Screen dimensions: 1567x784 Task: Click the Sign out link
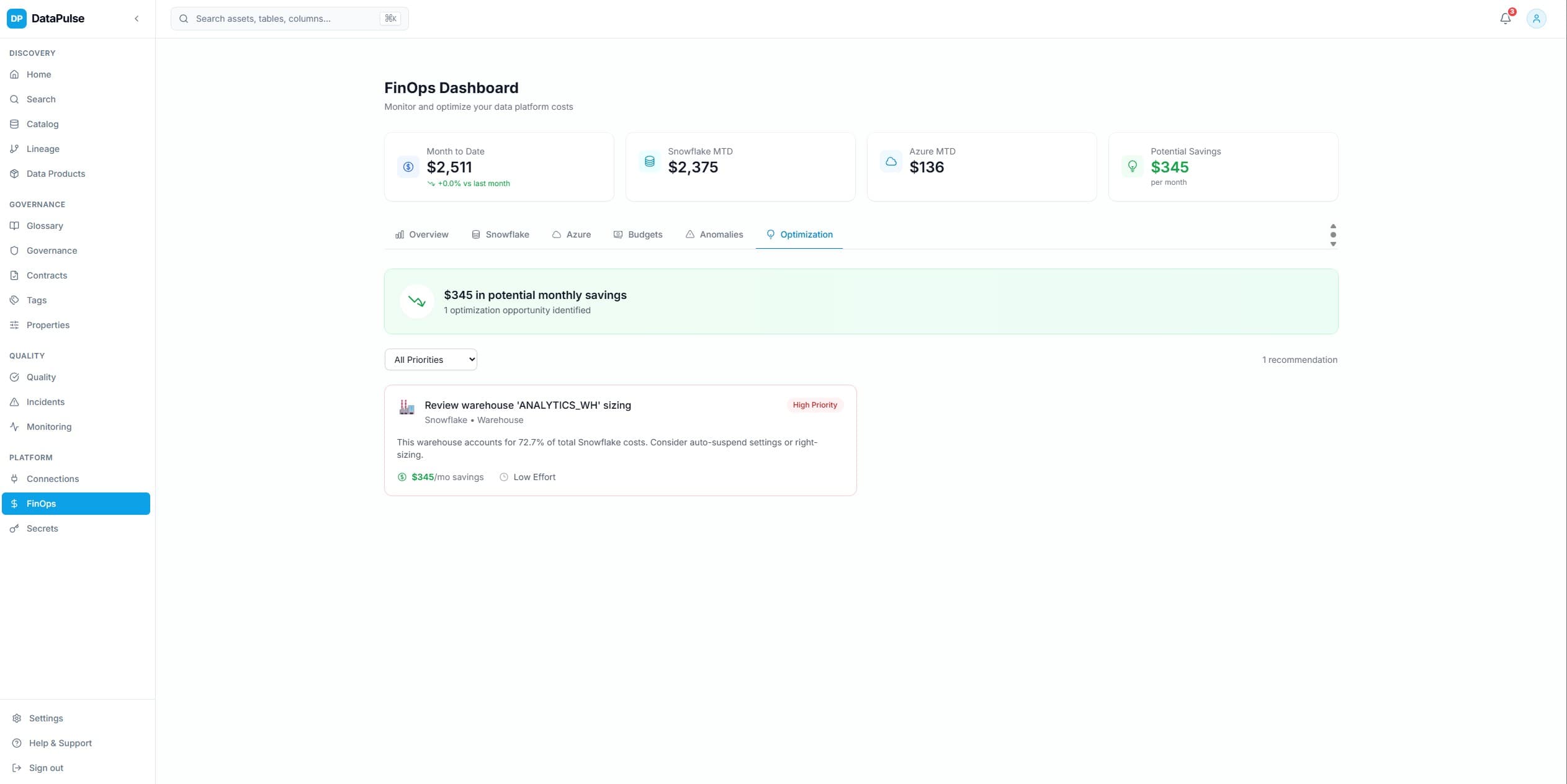click(46, 767)
